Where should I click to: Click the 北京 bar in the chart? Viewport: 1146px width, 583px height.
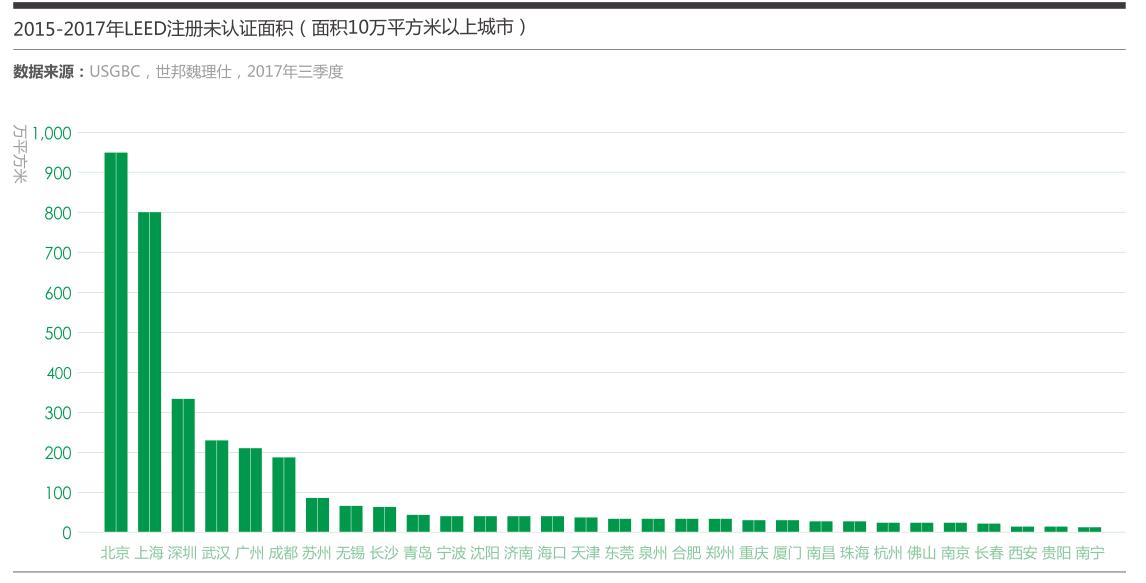(115, 342)
